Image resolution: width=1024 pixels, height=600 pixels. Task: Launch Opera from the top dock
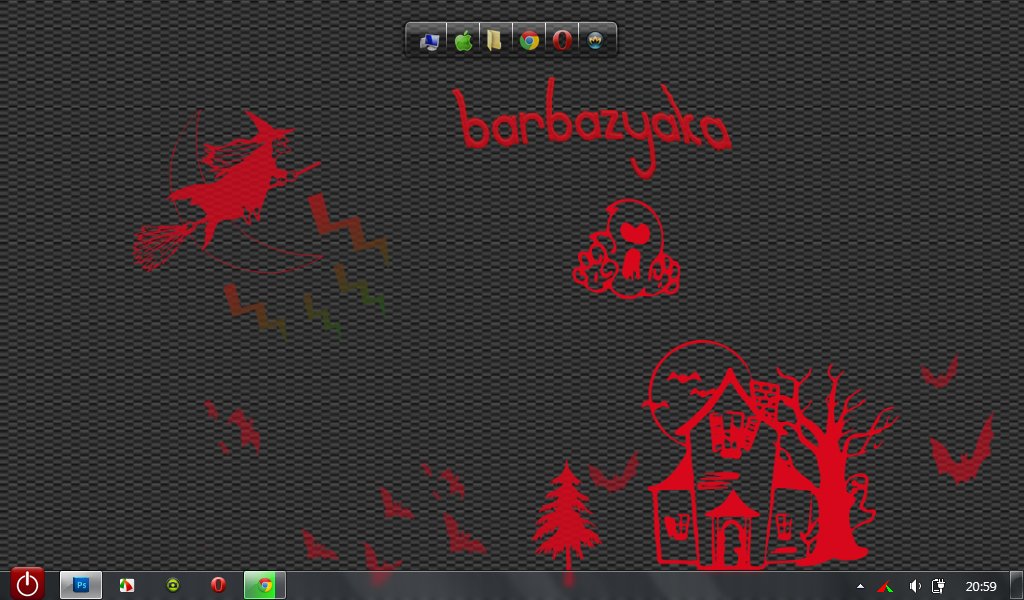(x=562, y=41)
